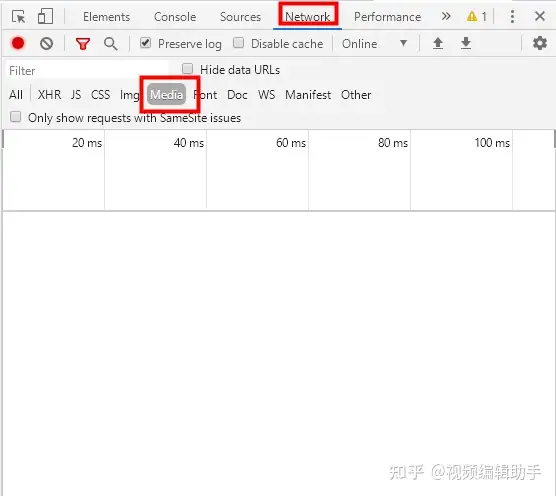The height and width of the screenshot is (496, 556).
Task: Activate the inspect element picker icon
Action: point(18,16)
